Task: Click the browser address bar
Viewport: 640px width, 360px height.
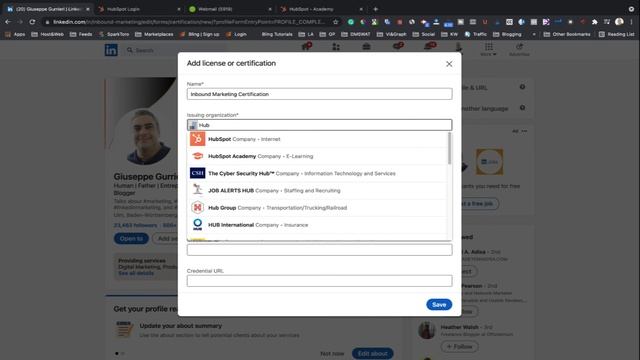Action: [x=188, y=22]
